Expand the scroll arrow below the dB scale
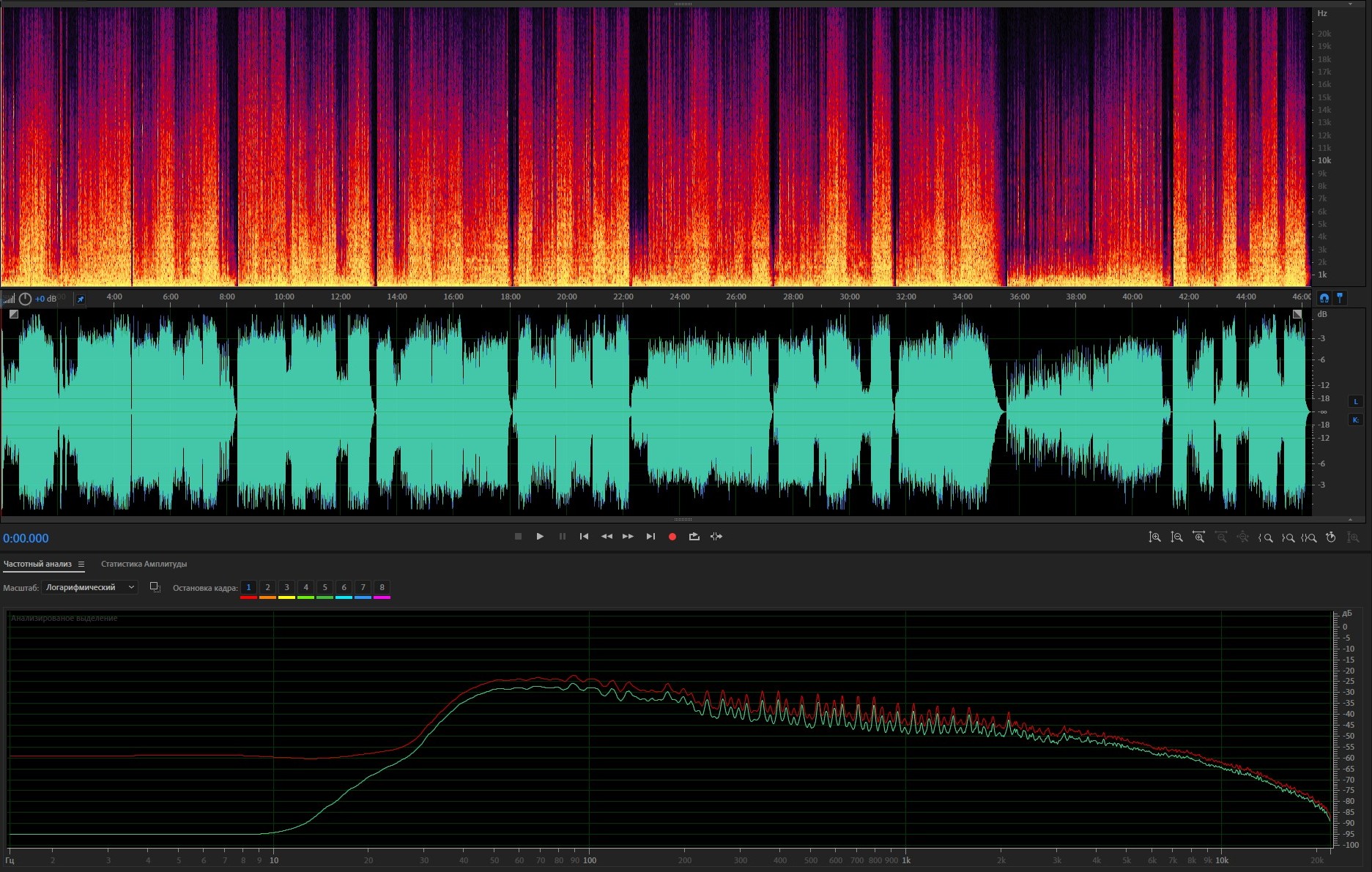This screenshot has height=872, width=1372. coord(1350,519)
